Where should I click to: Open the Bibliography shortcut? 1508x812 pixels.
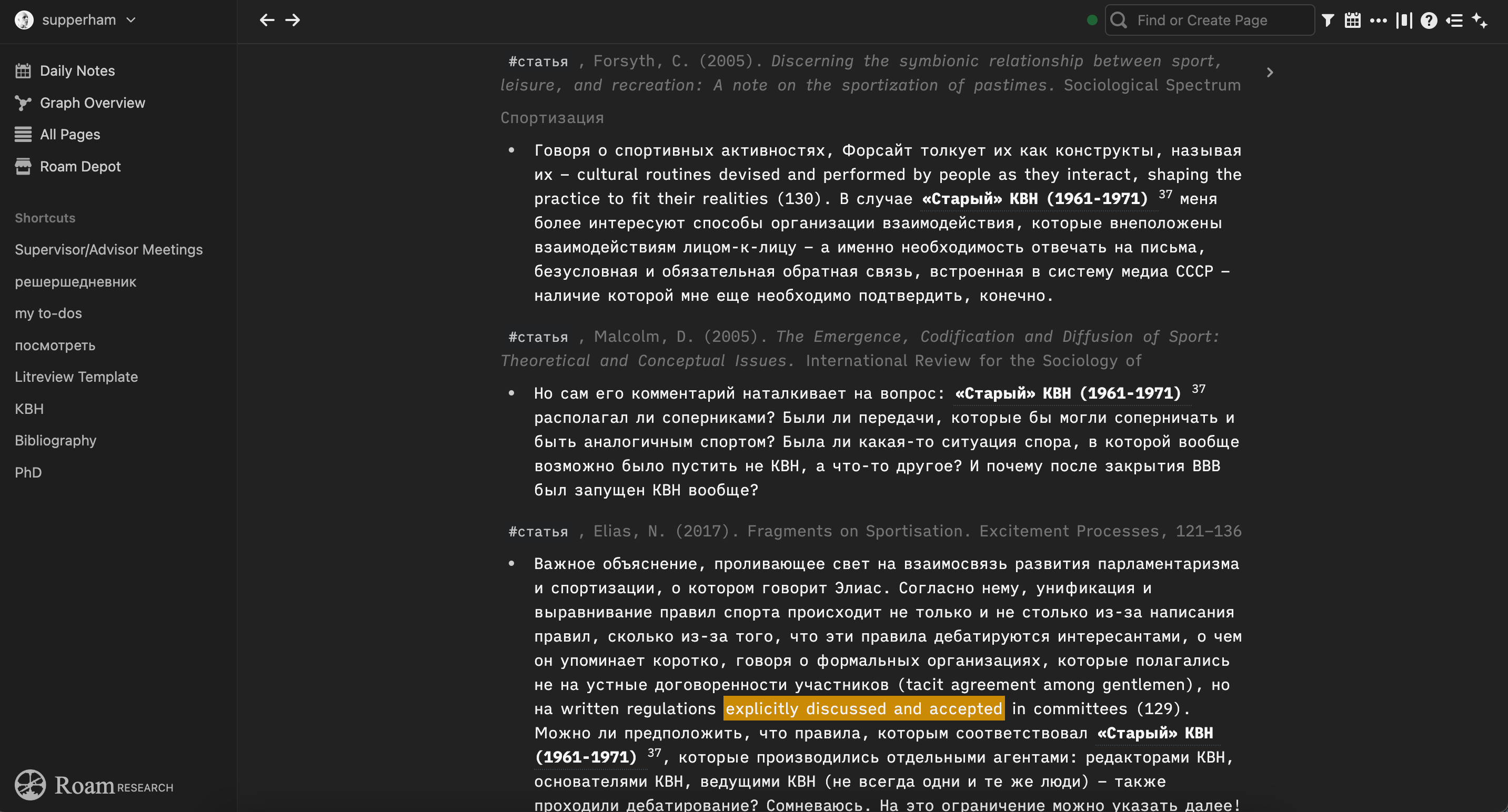(x=55, y=441)
